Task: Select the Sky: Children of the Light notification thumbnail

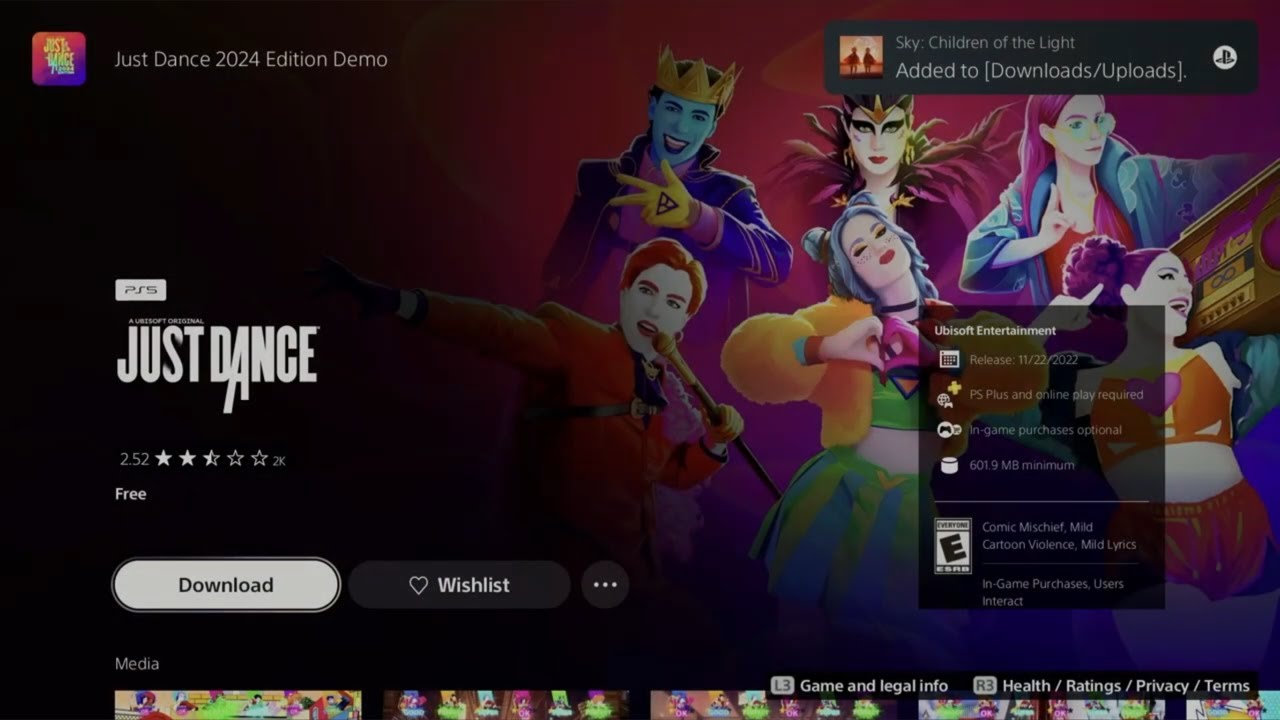Action: (861, 58)
